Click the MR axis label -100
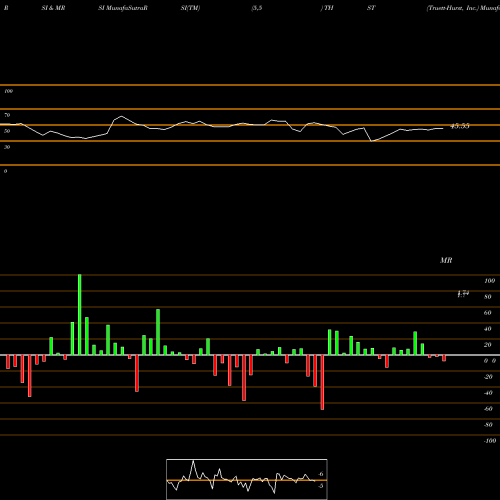Image resolution: width=500 pixels, height=500 pixels. [x=490, y=441]
